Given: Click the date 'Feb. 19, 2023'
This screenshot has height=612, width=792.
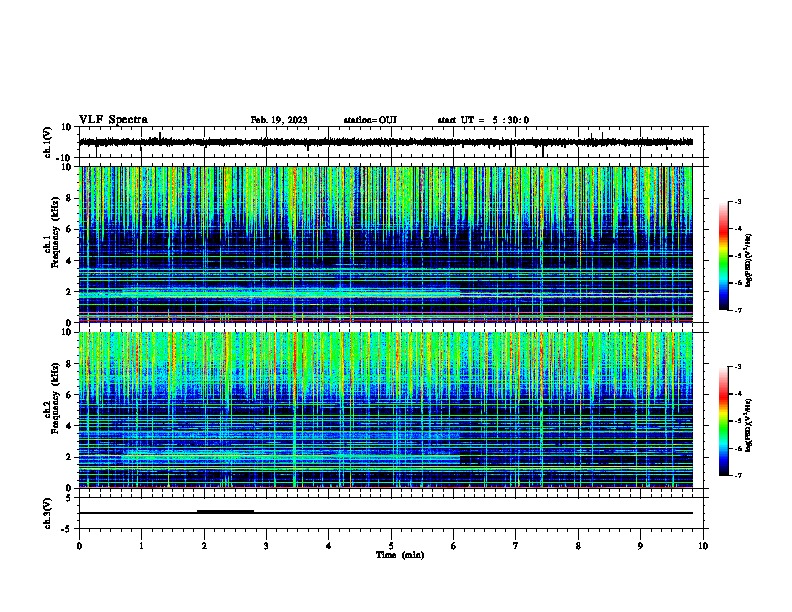Looking at the screenshot, I should tap(279, 120).
